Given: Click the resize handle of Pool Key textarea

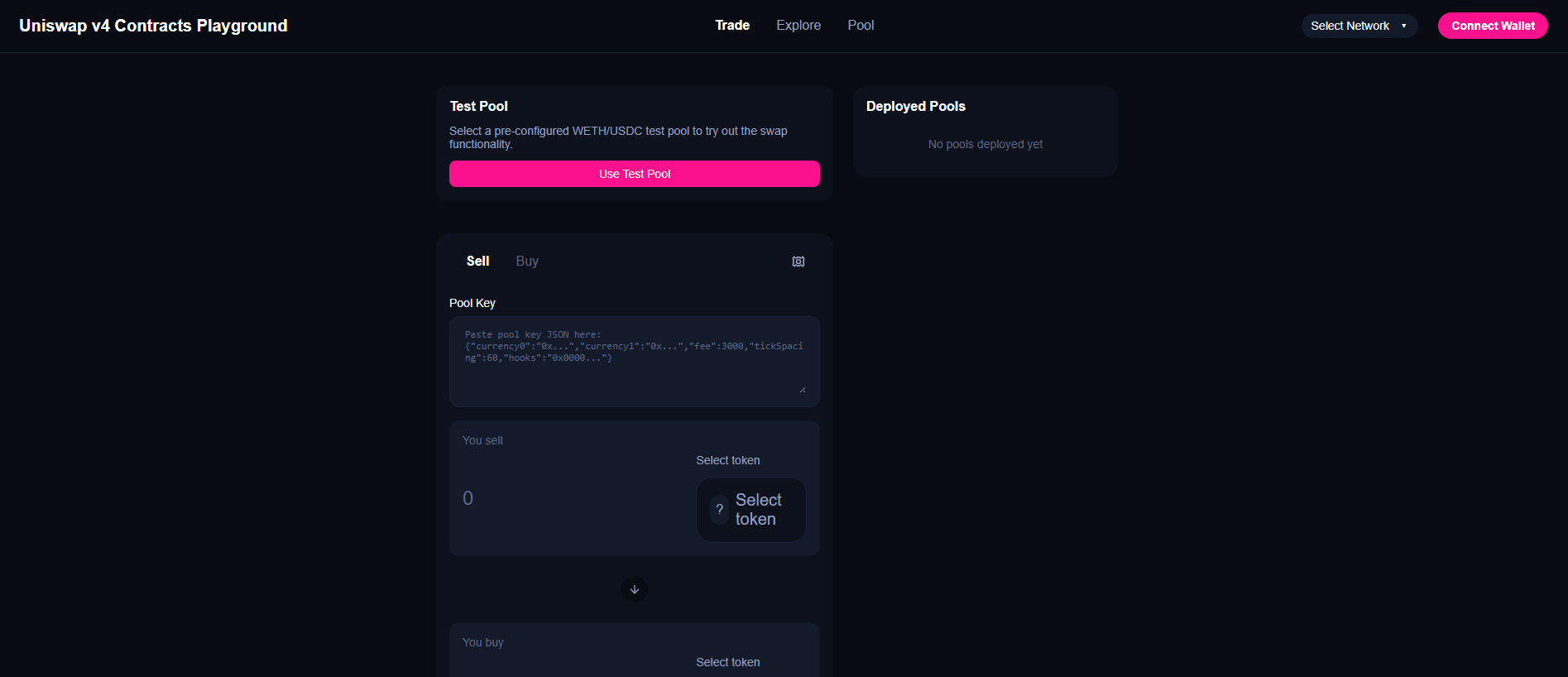Looking at the screenshot, I should pyautogui.click(x=802, y=389).
